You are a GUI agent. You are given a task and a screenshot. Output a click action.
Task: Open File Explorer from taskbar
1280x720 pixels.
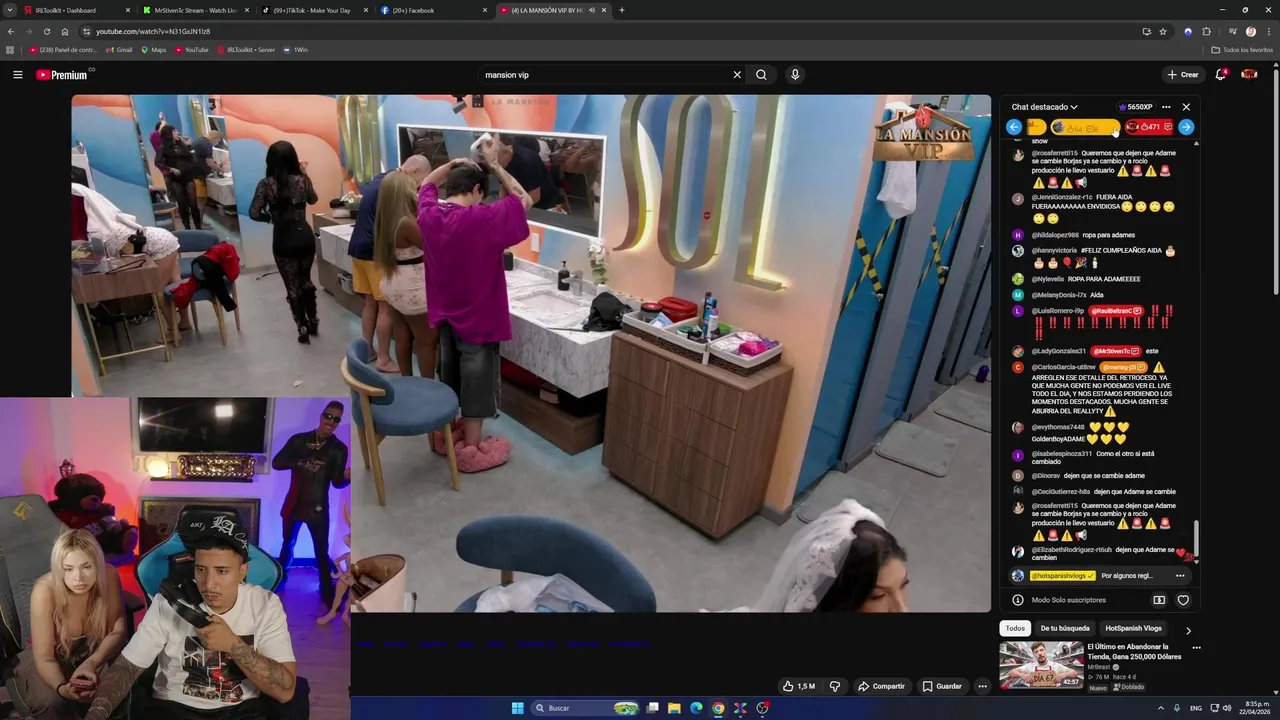click(674, 708)
